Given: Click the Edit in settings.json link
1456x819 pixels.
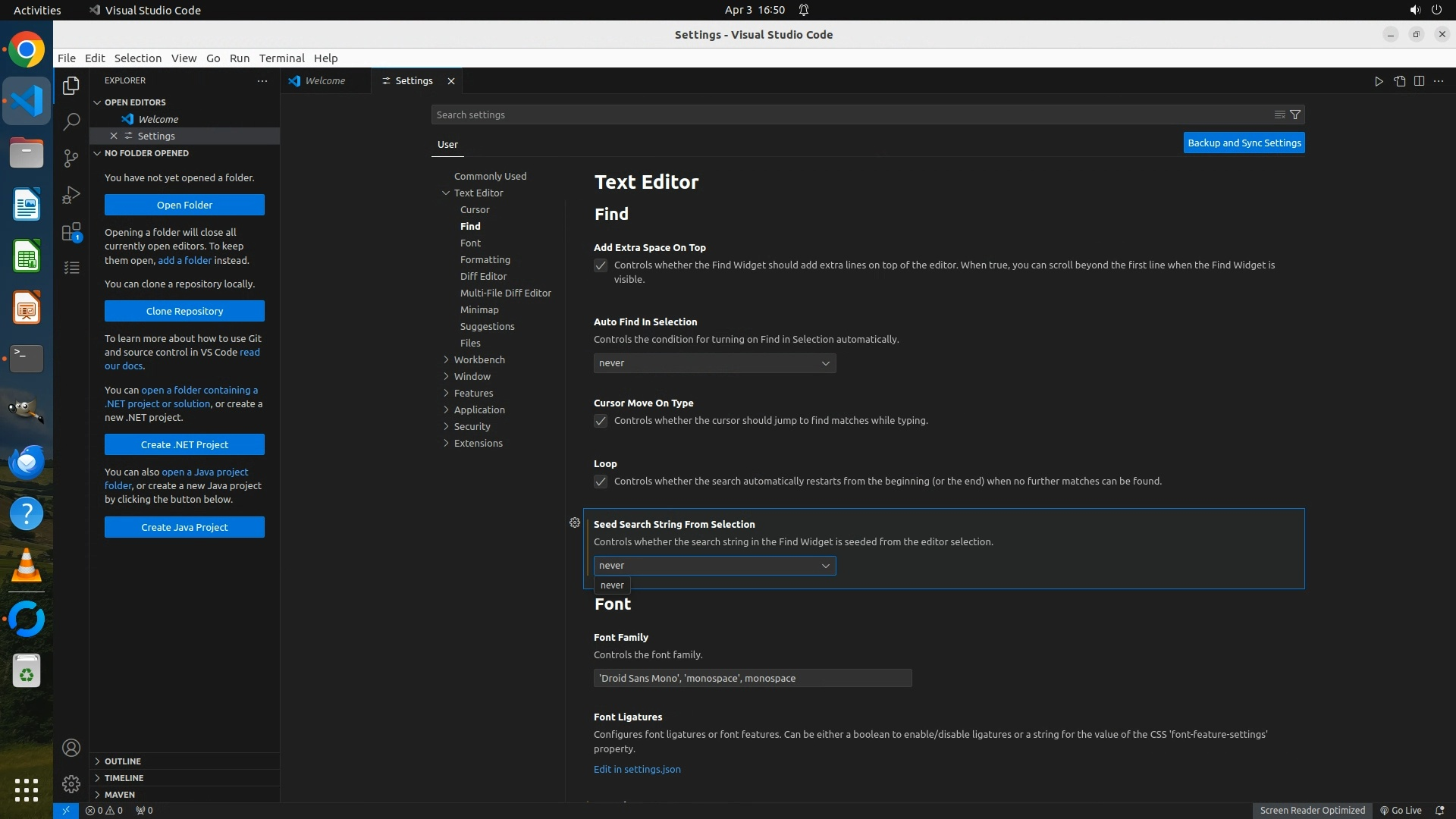Looking at the screenshot, I should pyautogui.click(x=637, y=769).
